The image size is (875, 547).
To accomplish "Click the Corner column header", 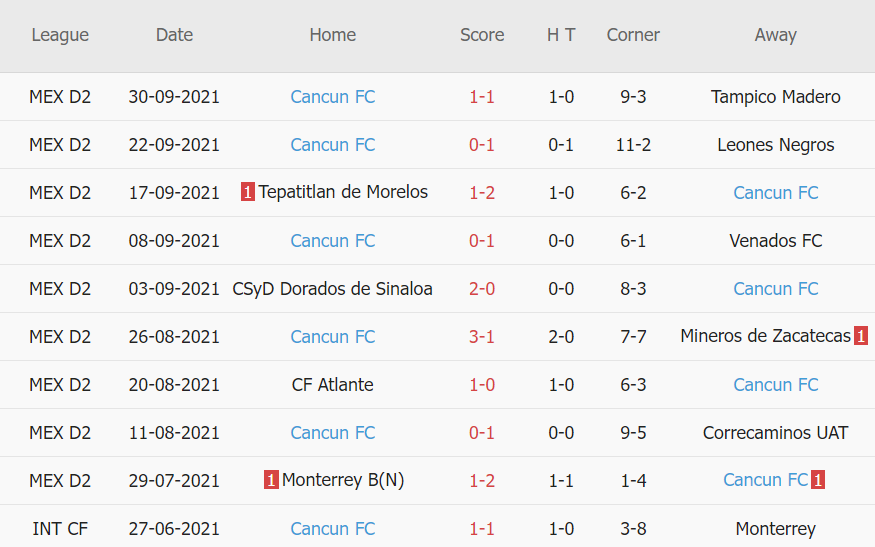I will tap(633, 35).
